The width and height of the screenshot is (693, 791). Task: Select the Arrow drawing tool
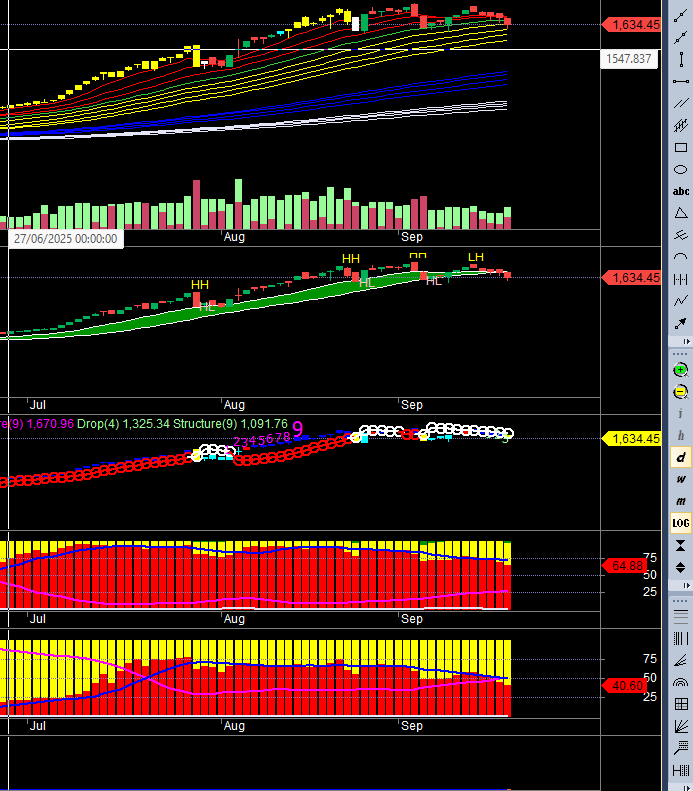click(x=680, y=323)
